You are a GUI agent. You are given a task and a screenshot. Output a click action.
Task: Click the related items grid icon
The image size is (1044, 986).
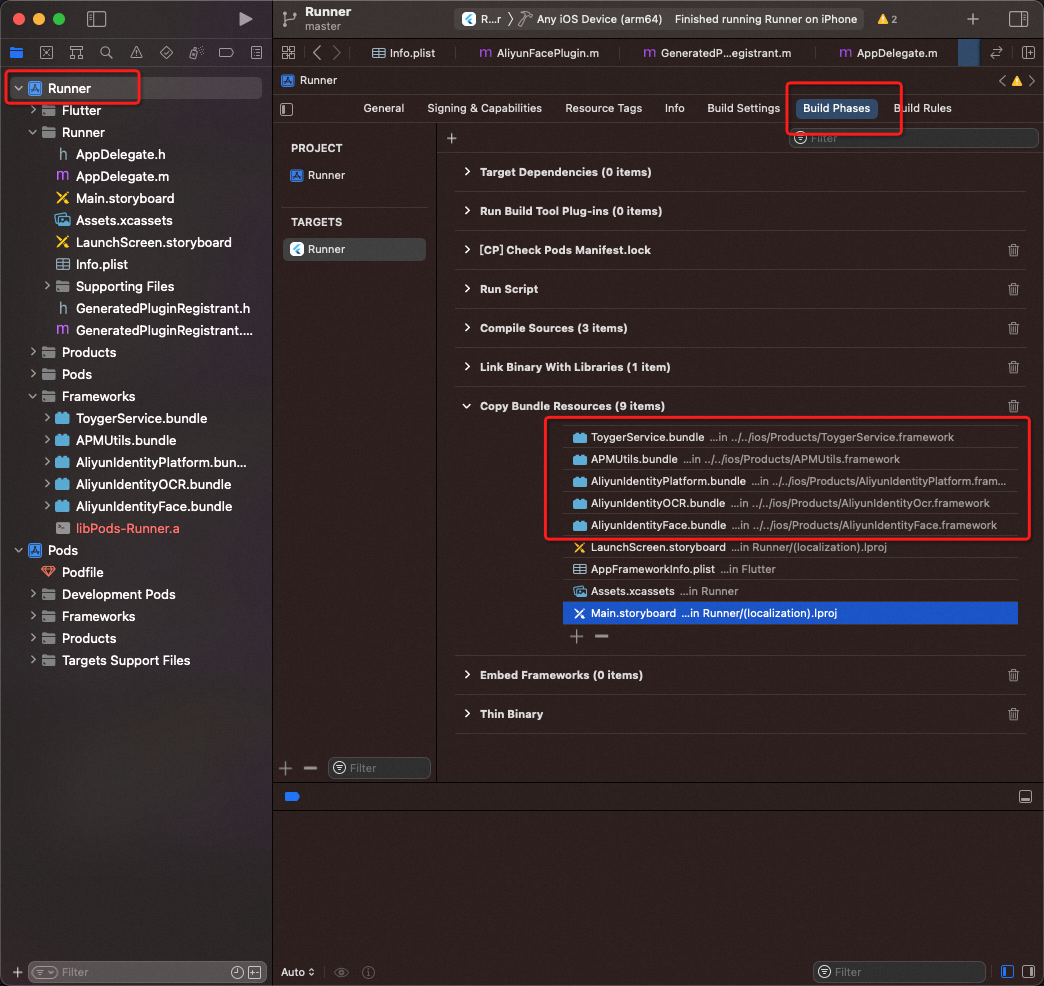tap(288, 53)
